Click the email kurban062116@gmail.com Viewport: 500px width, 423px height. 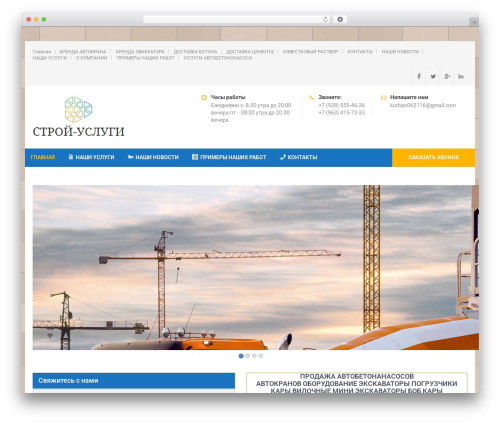tap(423, 105)
